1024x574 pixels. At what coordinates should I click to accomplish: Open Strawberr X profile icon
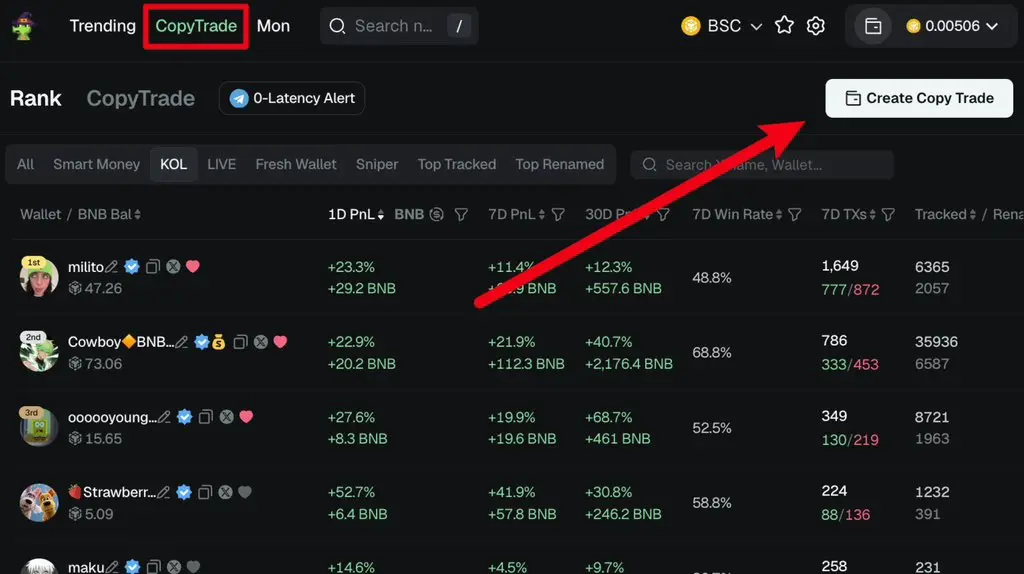[225, 492]
